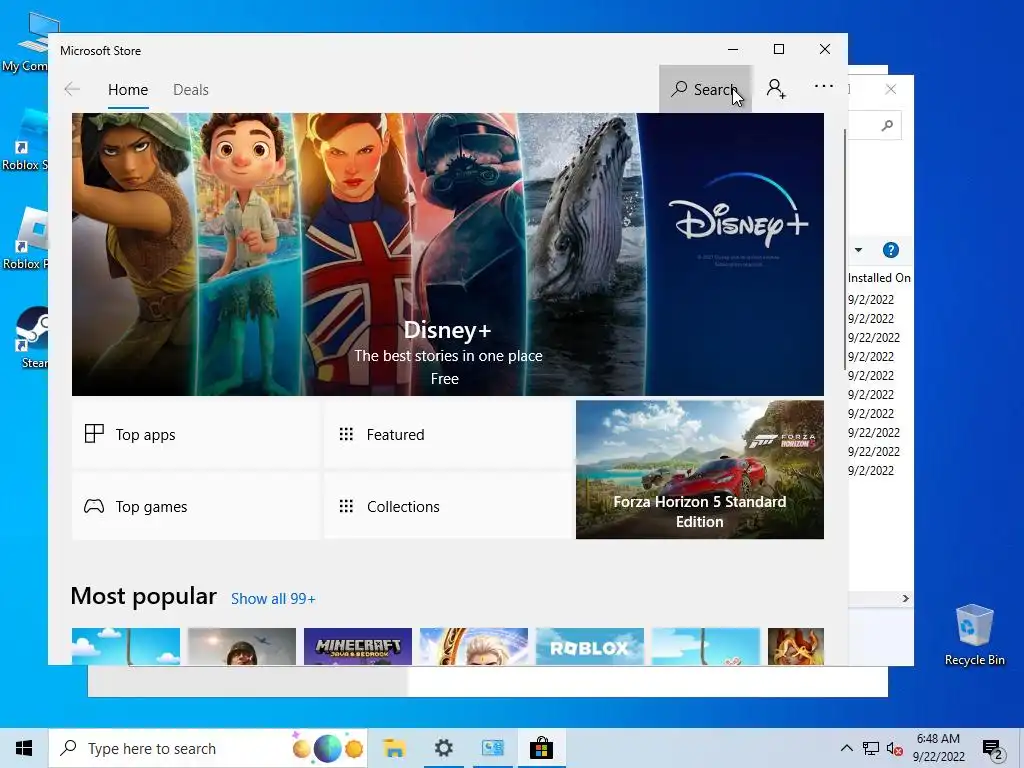This screenshot has width=1024, height=768.
Task: Click the Microsoft Store vertical scrollbar
Action: click(x=845, y=251)
